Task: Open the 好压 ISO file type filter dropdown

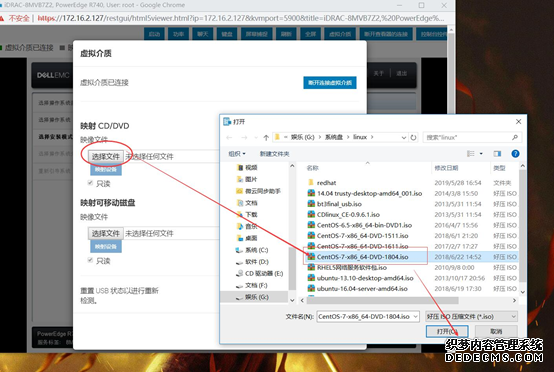Action: click(471, 317)
